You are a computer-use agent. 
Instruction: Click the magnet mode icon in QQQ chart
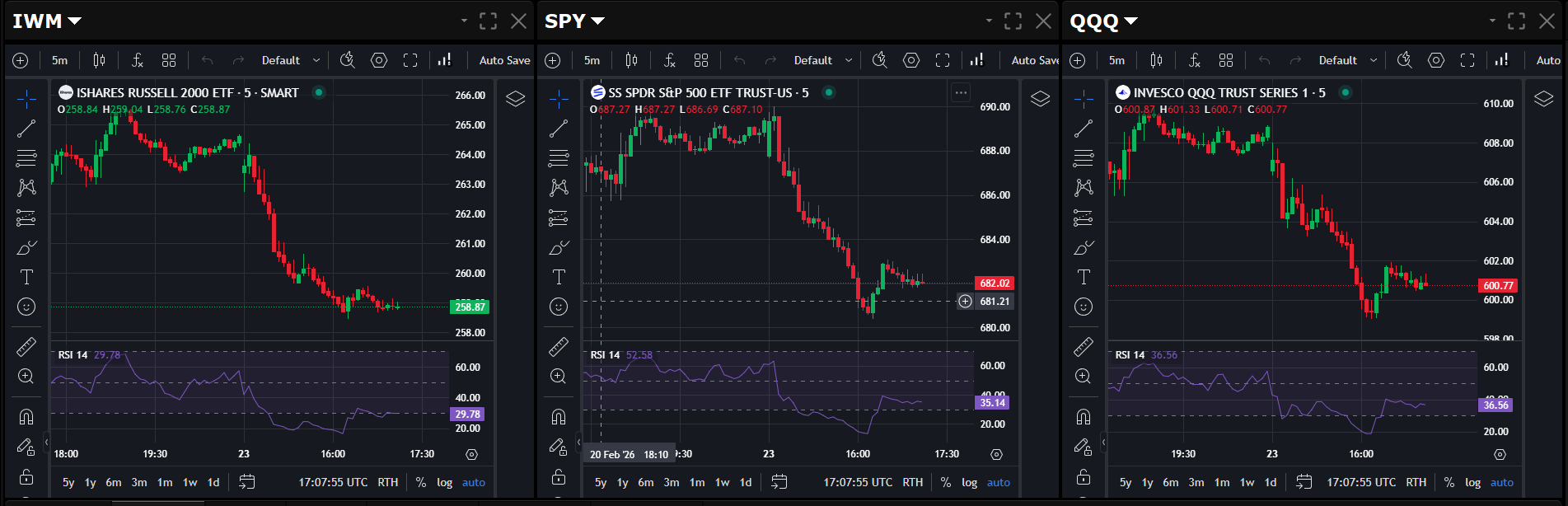point(1084,416)
